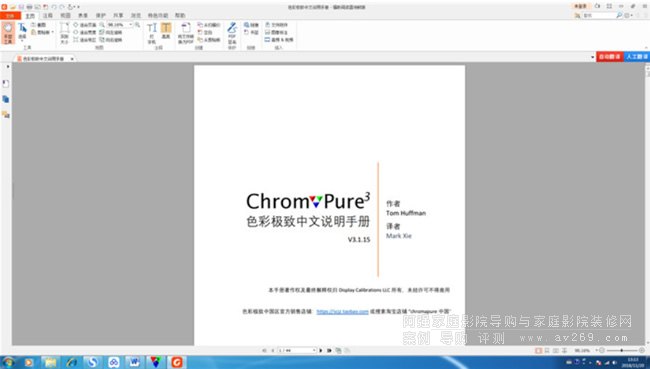Open the bookmarks panel in the left sidebar
The image size is (650, 369).
(x=6, y=84)
